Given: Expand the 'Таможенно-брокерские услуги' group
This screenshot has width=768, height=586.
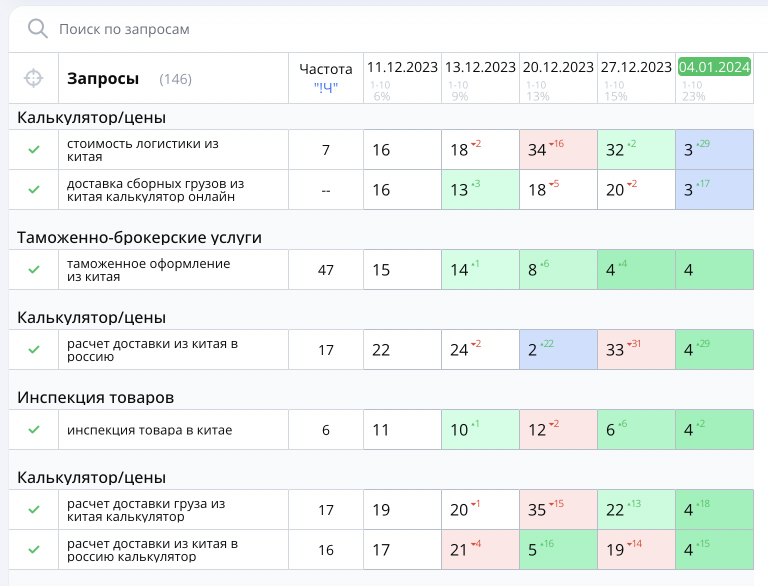Looking at the screenshot, I should [x=139, y=237].
